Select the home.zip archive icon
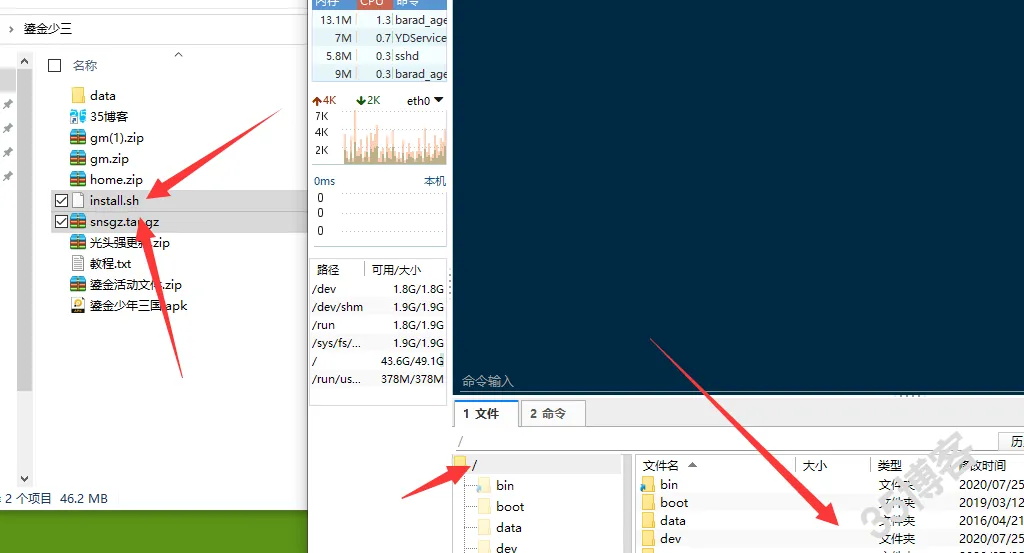The width and height of the screenshot is (1024, 553). point(78,179)
